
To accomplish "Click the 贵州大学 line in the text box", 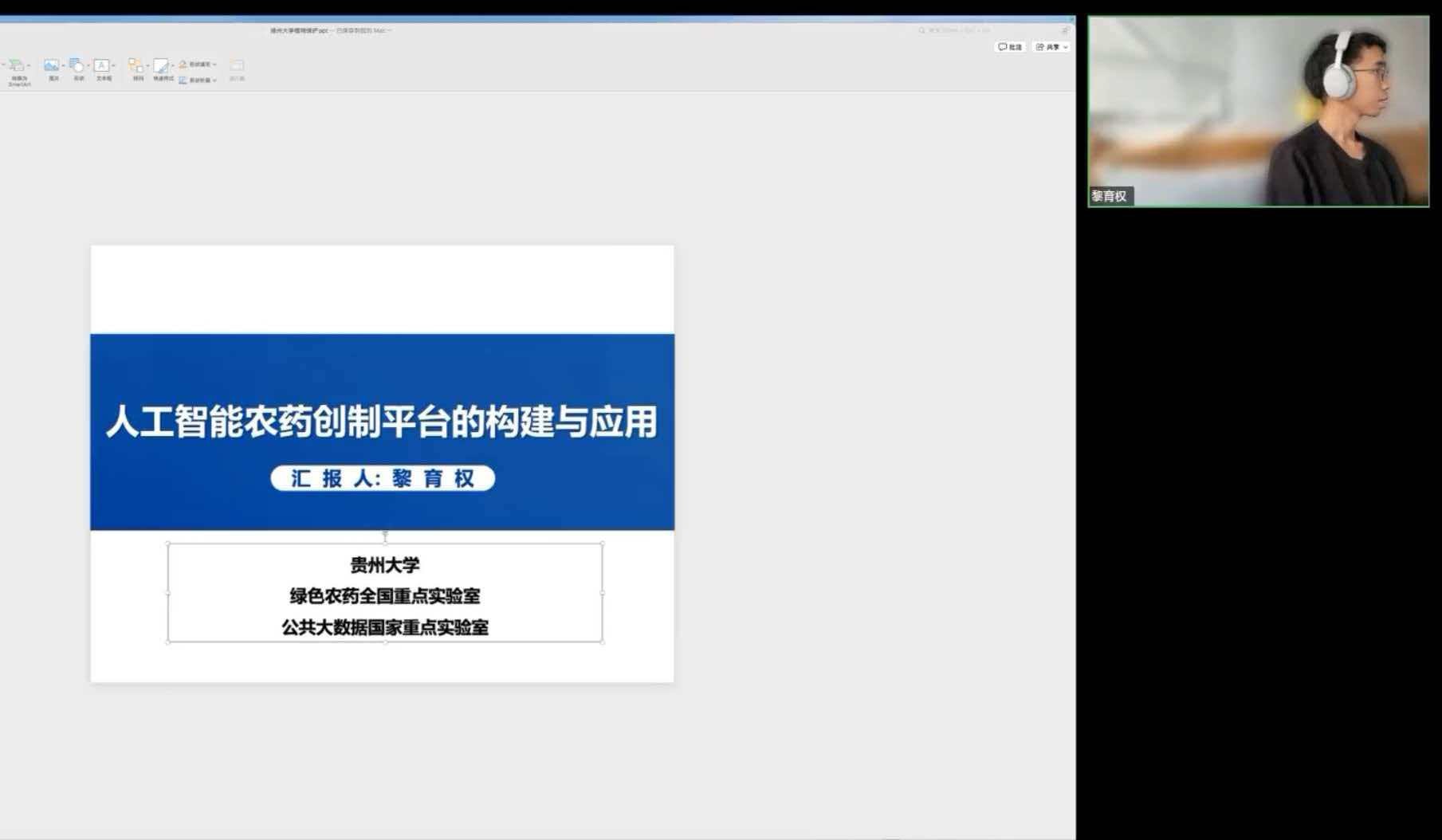I will click(385, 565).
